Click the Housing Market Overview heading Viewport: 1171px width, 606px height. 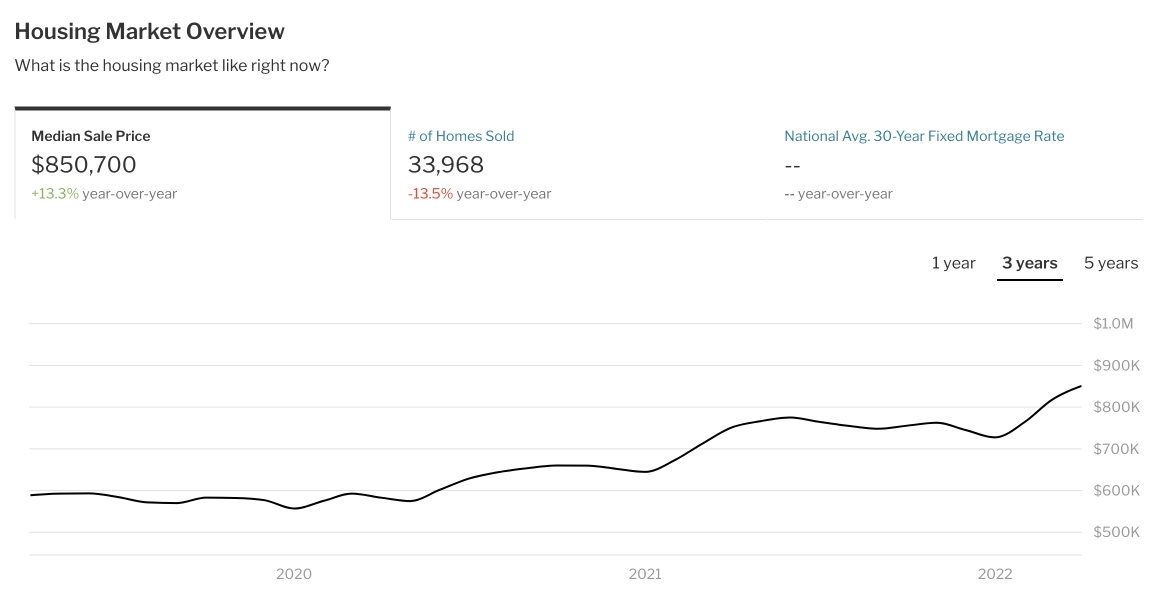[150, 31]
